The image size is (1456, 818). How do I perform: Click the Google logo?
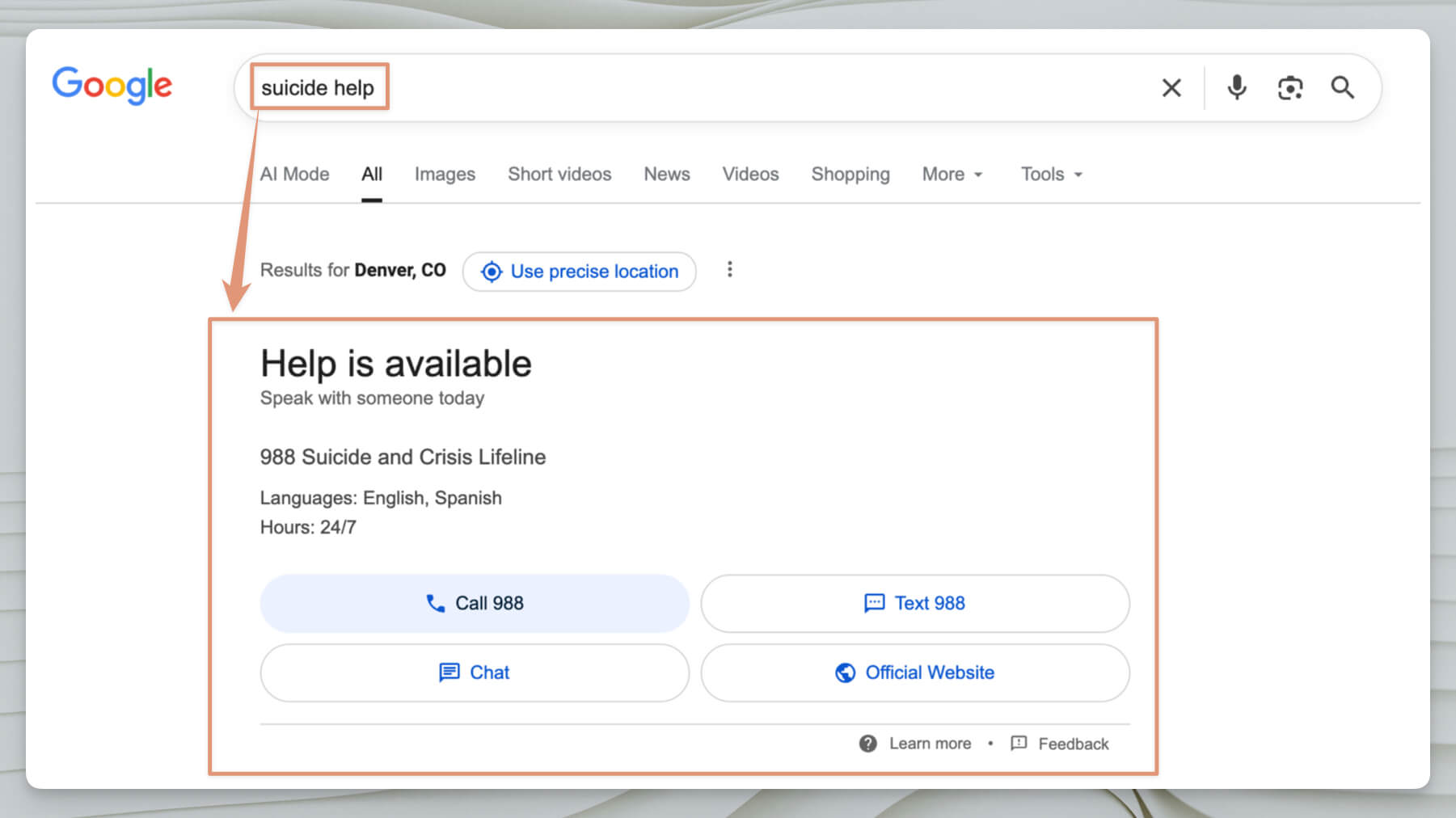point(112,85)
